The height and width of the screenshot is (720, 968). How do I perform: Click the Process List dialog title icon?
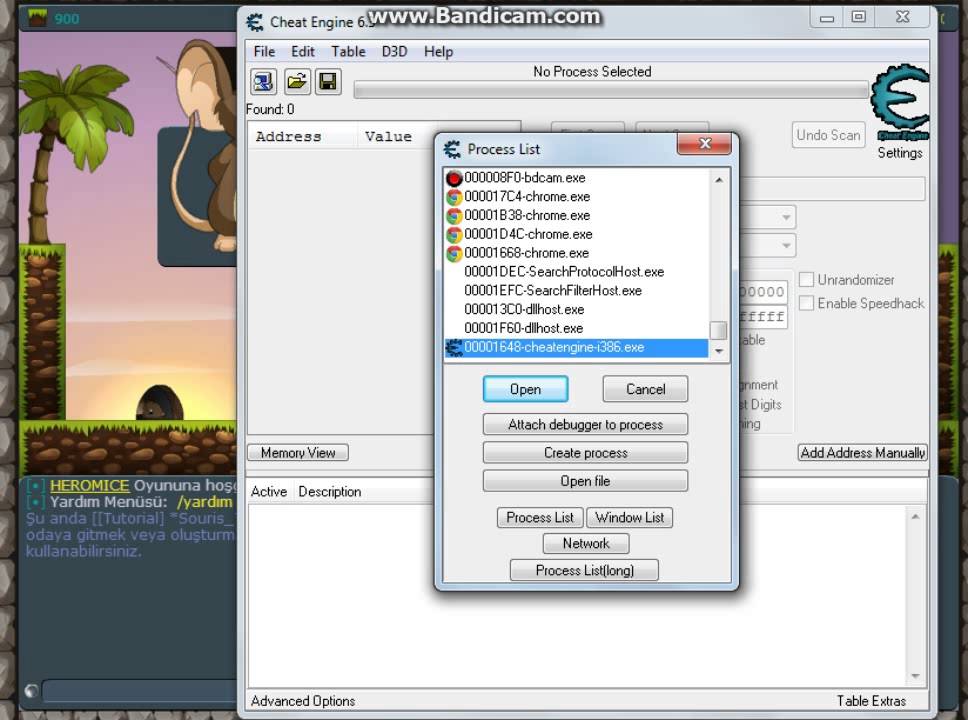452,149
